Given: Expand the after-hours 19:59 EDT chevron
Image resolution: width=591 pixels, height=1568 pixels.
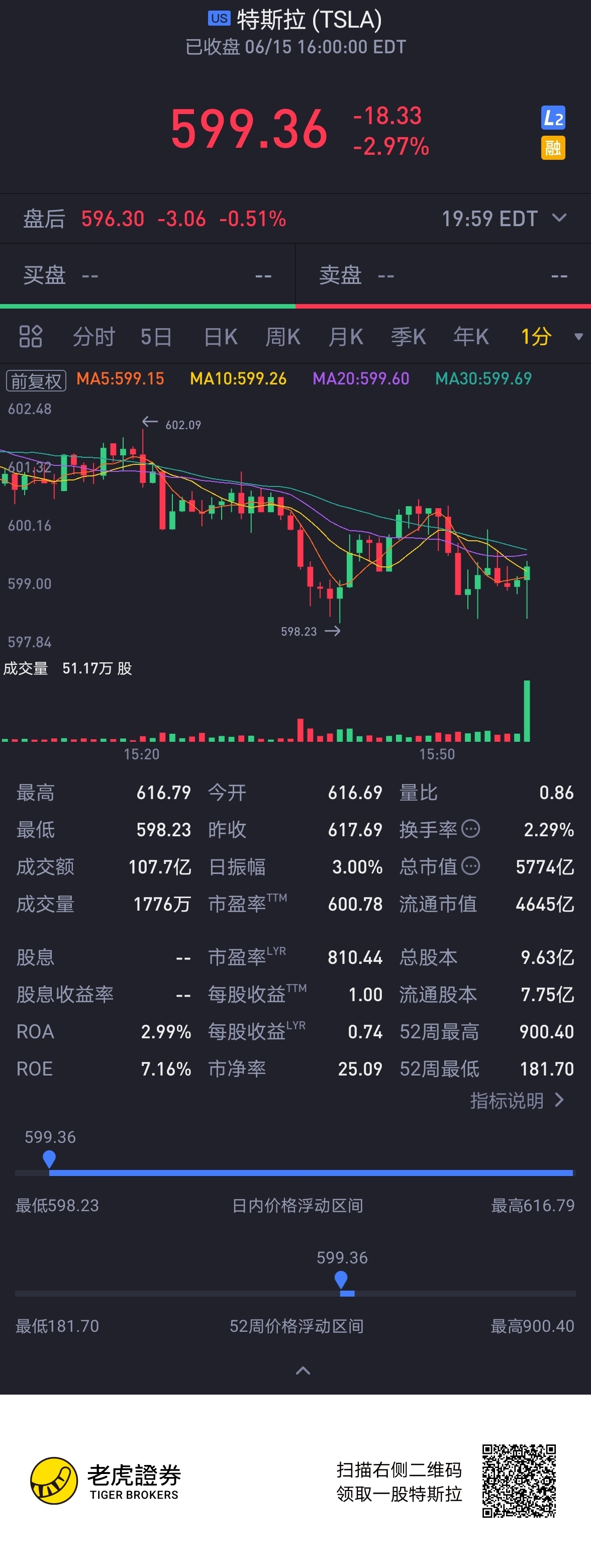Looking at the screenshot, I should pos(559,218).
